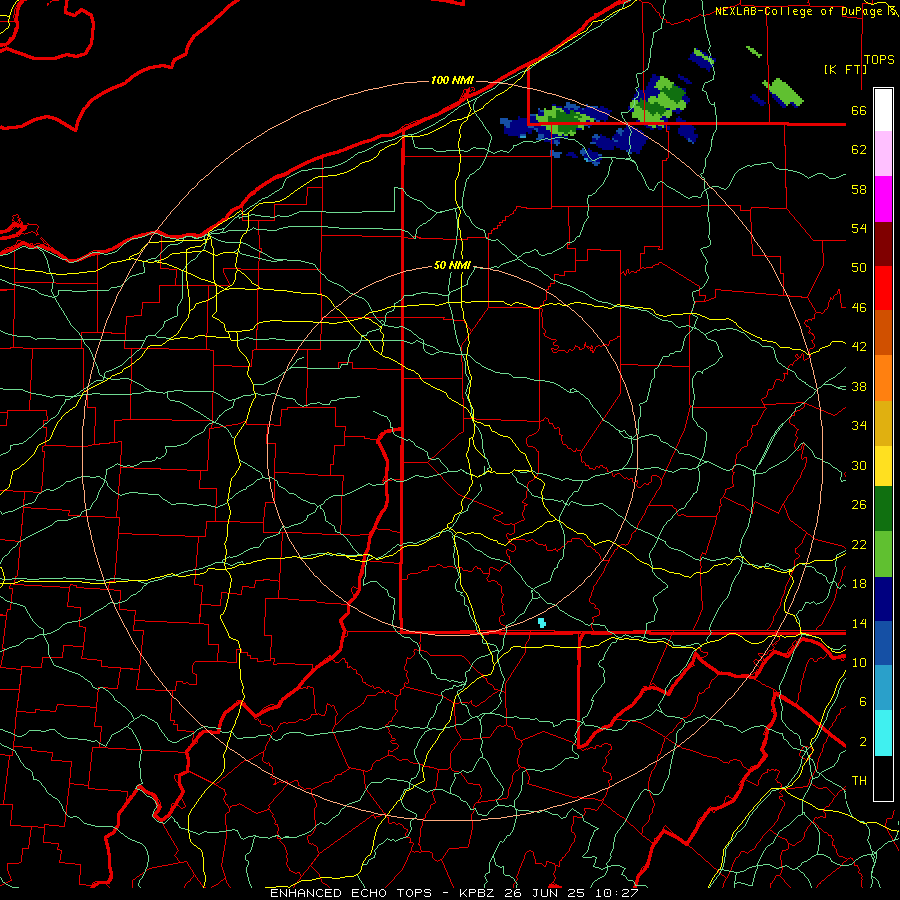Click the small cyan echo near the 50 NMI ring
Viewport: 900px width, 900px height.
click(x=541, y=623)
